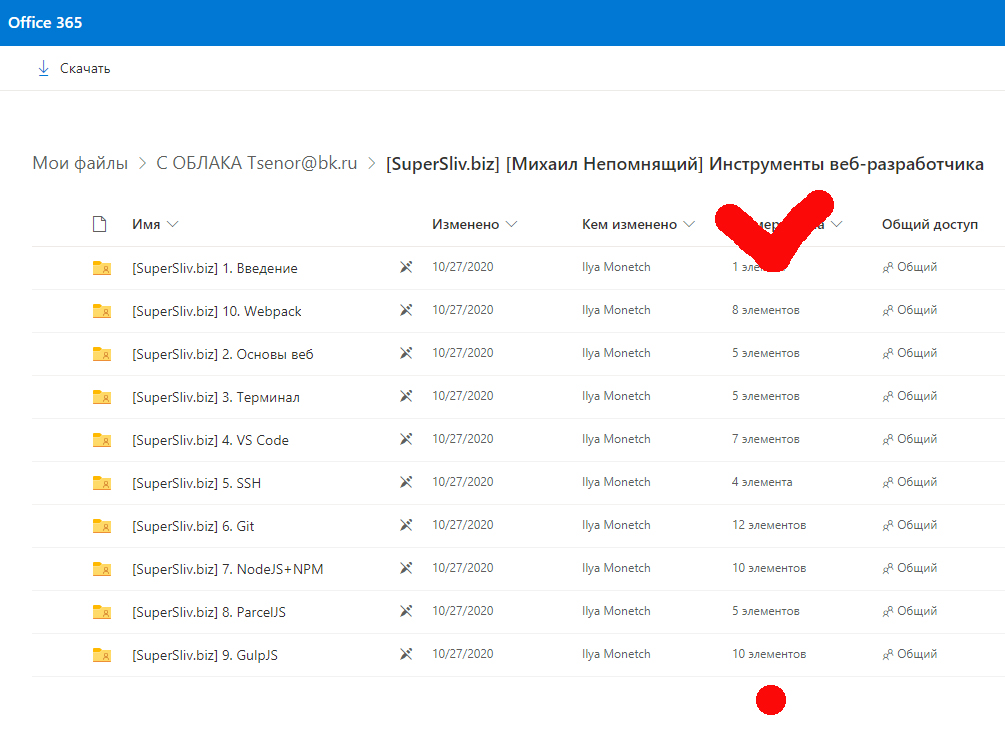Select the 8 элементов size cell

pos(766,310)
